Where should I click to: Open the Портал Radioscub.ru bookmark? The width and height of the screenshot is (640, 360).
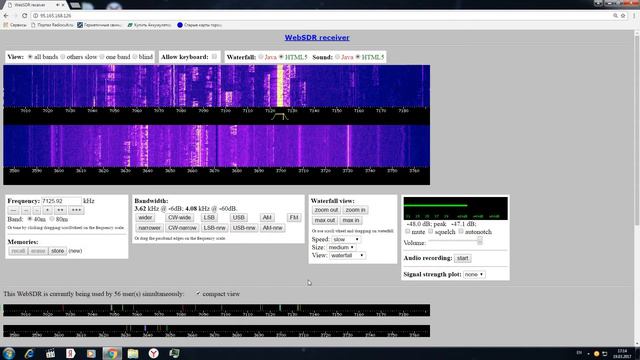click(x=52, y=25)
